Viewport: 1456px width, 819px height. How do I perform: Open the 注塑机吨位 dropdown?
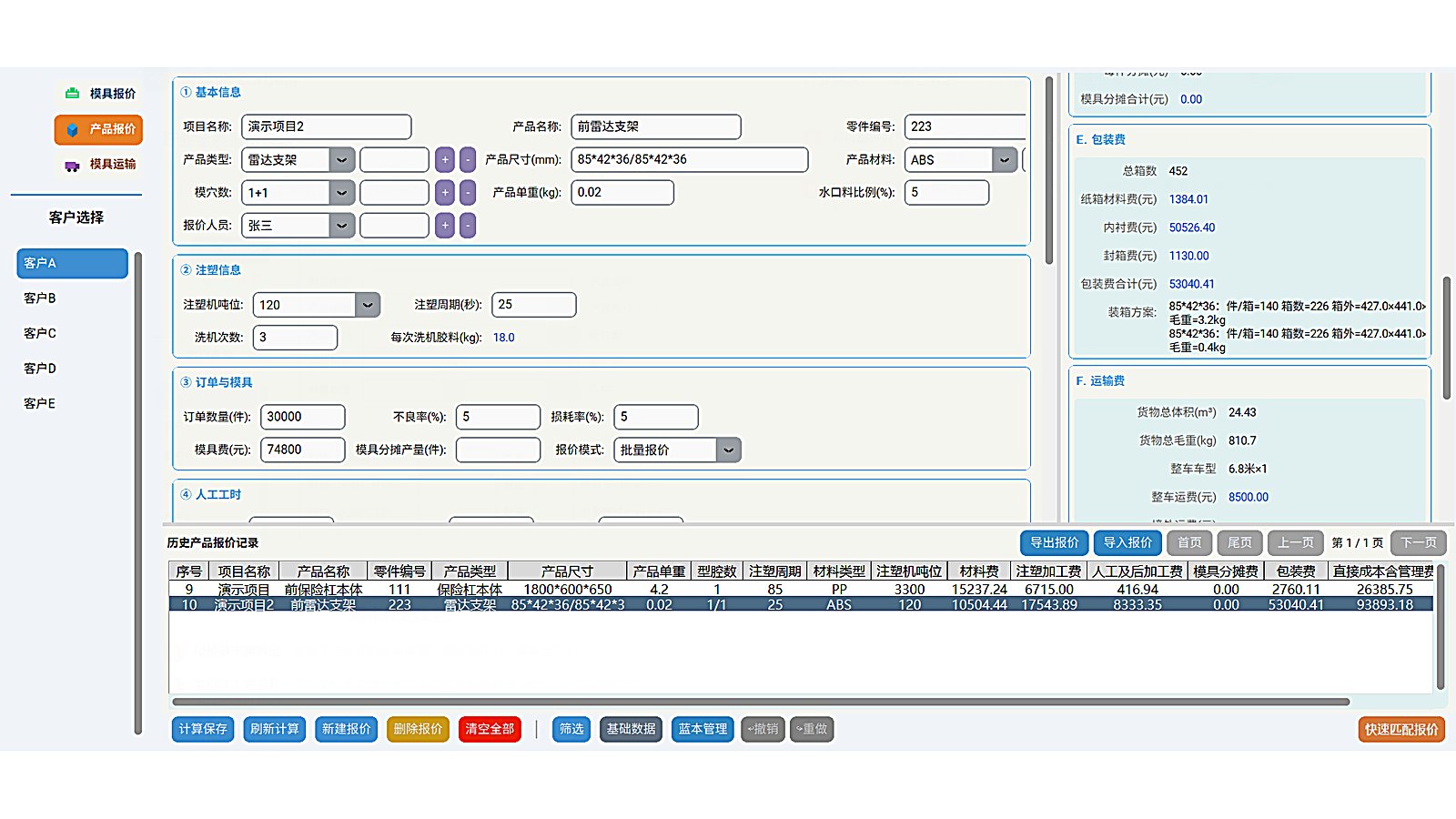[367, 305]
